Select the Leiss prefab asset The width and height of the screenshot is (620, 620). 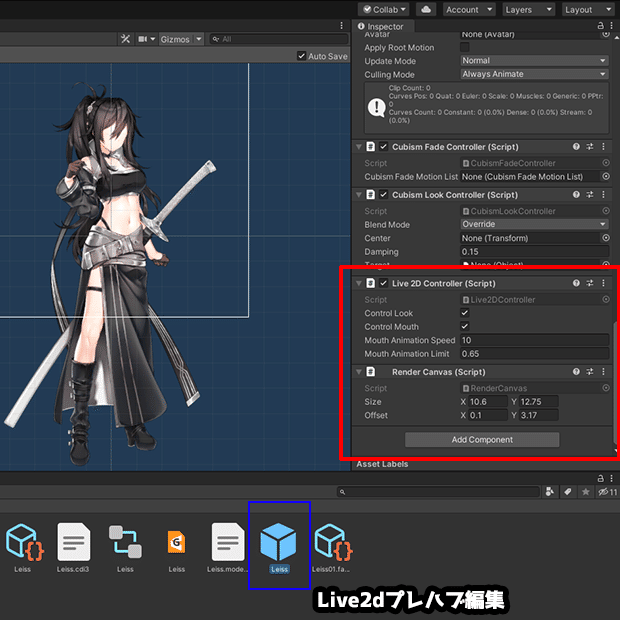(279, 547)
